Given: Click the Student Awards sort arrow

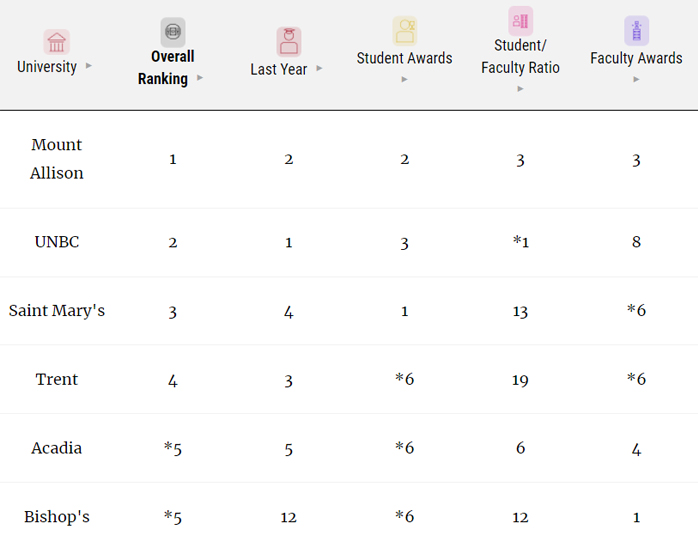Looking at the screenshot, I should coord(404,79).
